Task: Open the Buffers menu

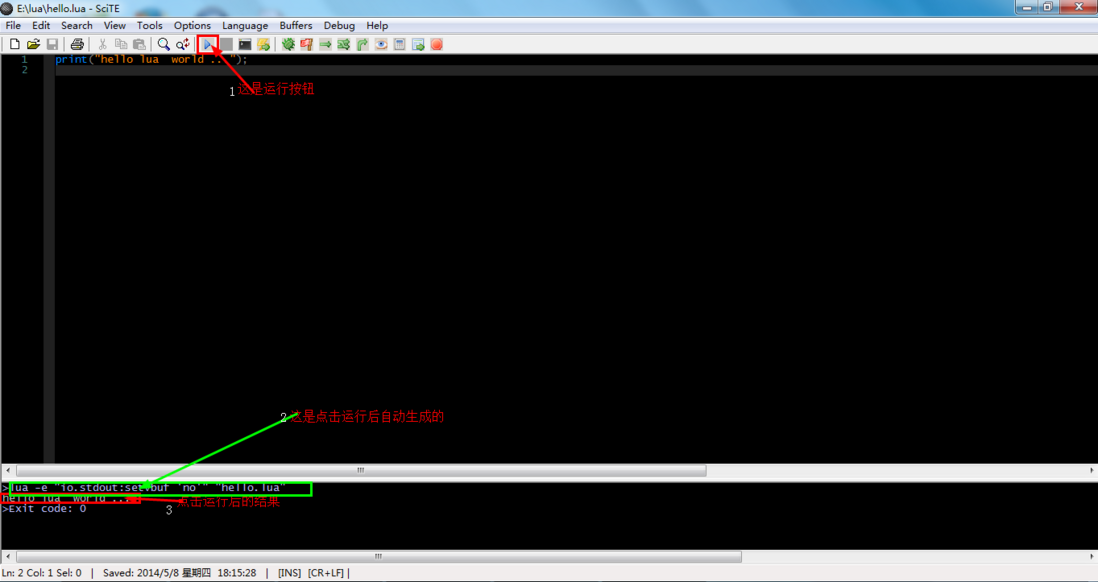Action: [296, 25]
